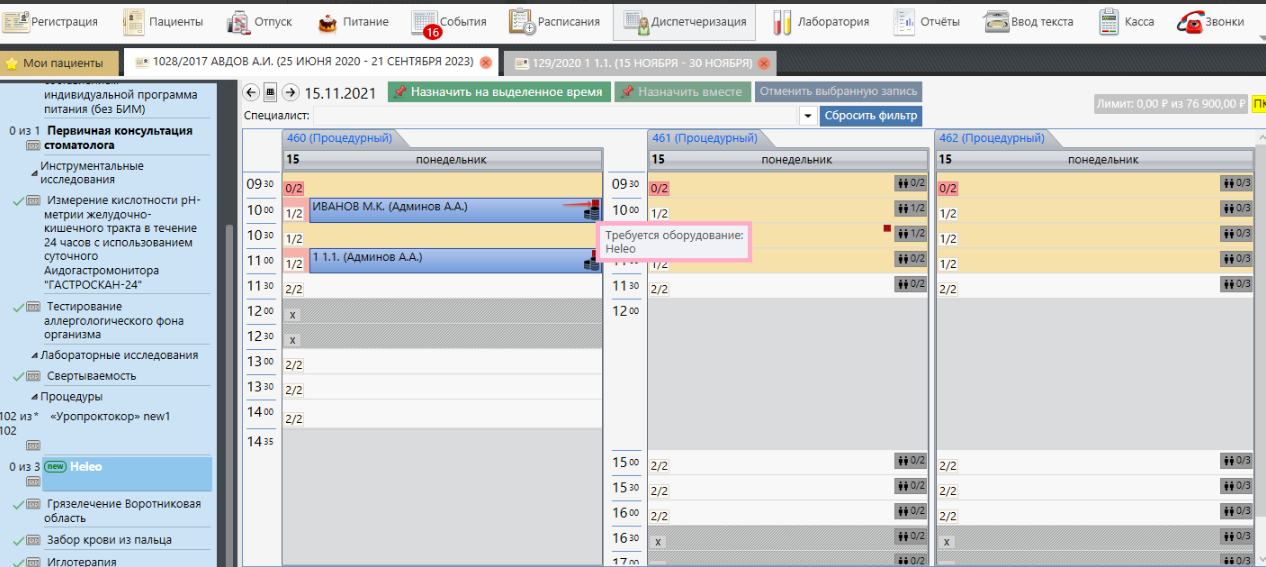
Task: Click Назначить на выделенное время button
Action: 498,92
